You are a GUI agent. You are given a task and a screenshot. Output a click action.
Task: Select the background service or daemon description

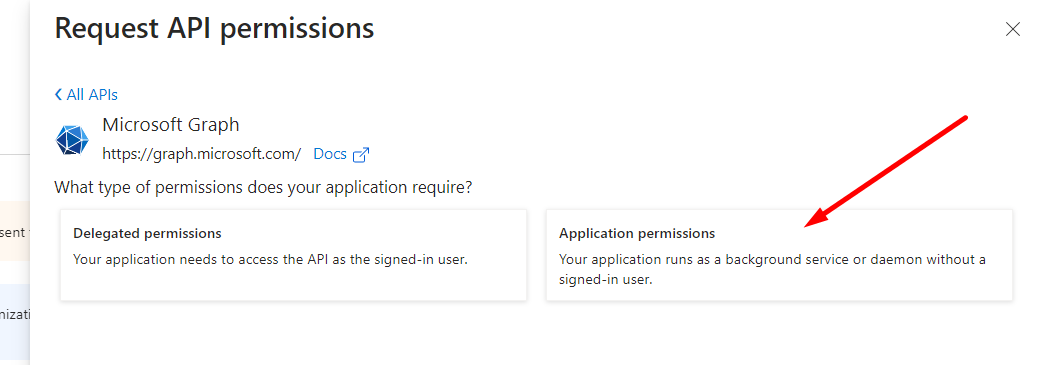tap(772, 270)
